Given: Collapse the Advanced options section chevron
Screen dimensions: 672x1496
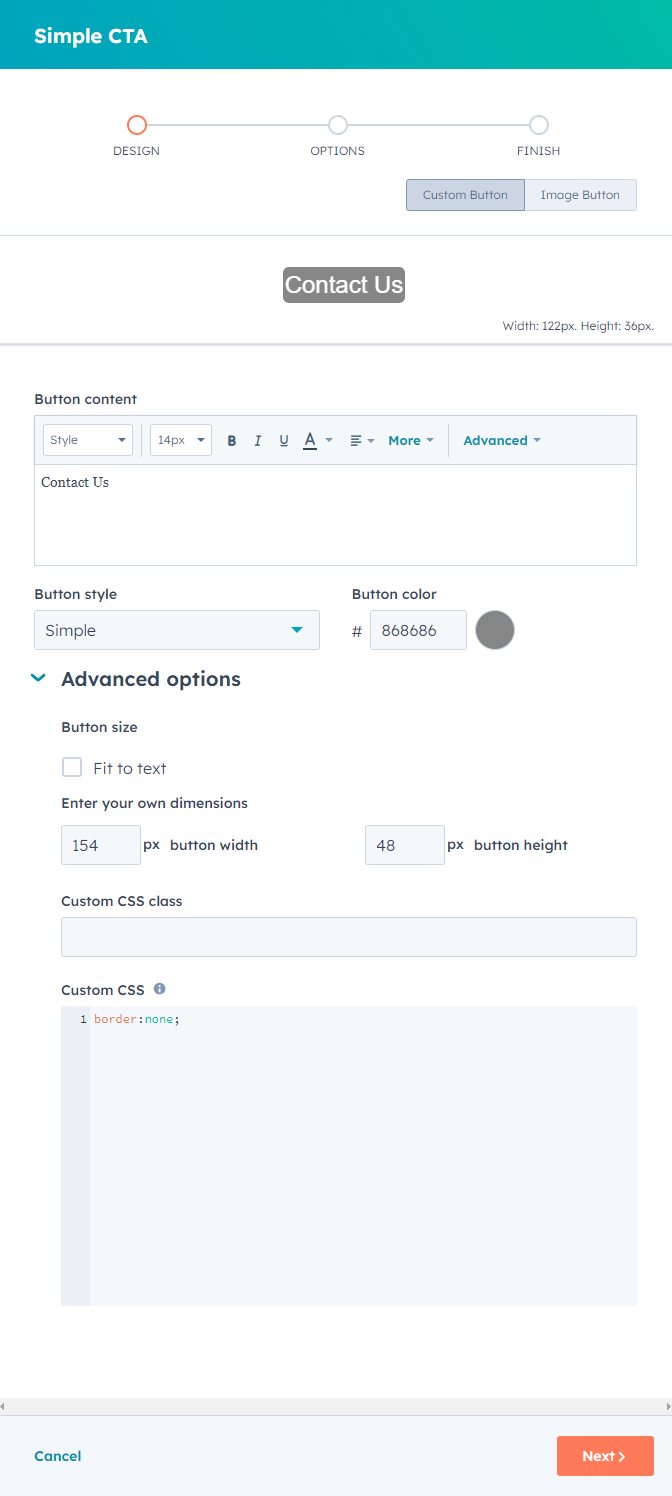Looking at the screenshot, I should (38, 678).
